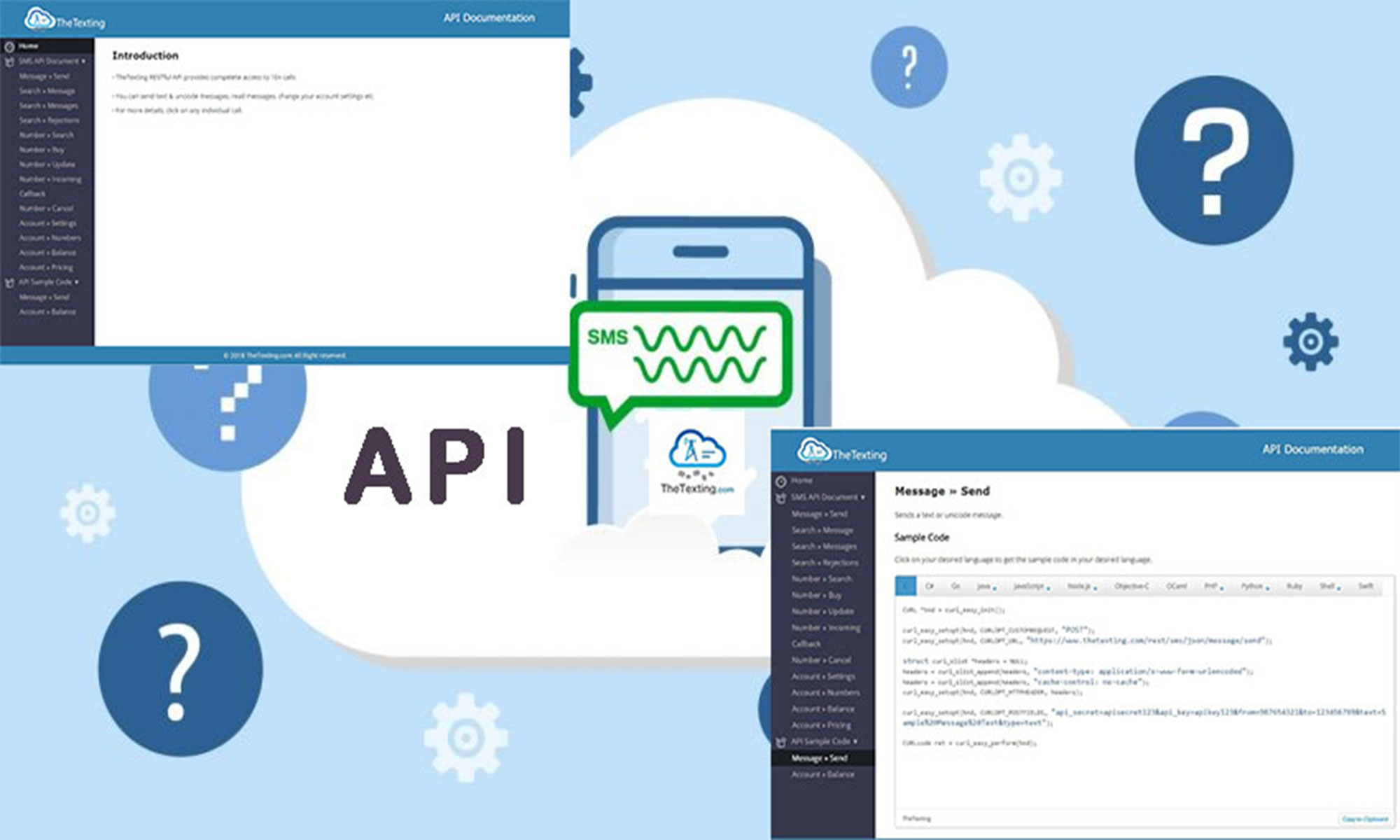This screenshot has height=840, width=1400.
Task: Click the API Sample Code icon in the Introduction window
Action: point(9,283)
